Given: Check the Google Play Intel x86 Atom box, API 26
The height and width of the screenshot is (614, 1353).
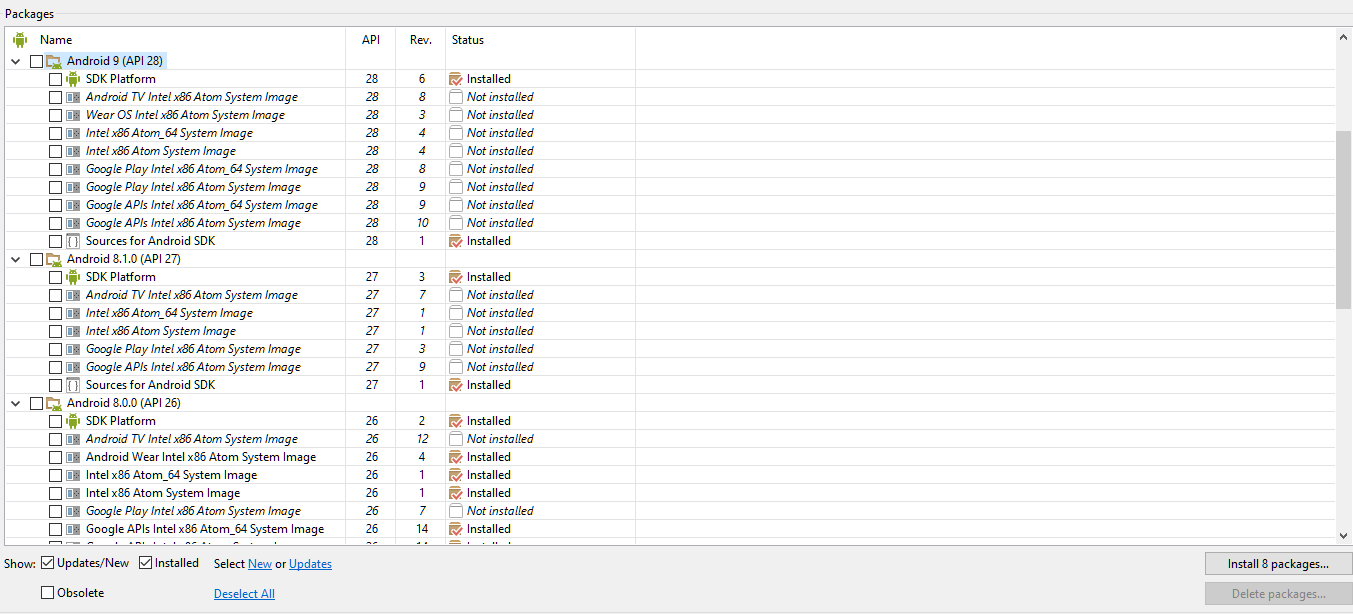Looking at the screenshot, I should (56, 511).
